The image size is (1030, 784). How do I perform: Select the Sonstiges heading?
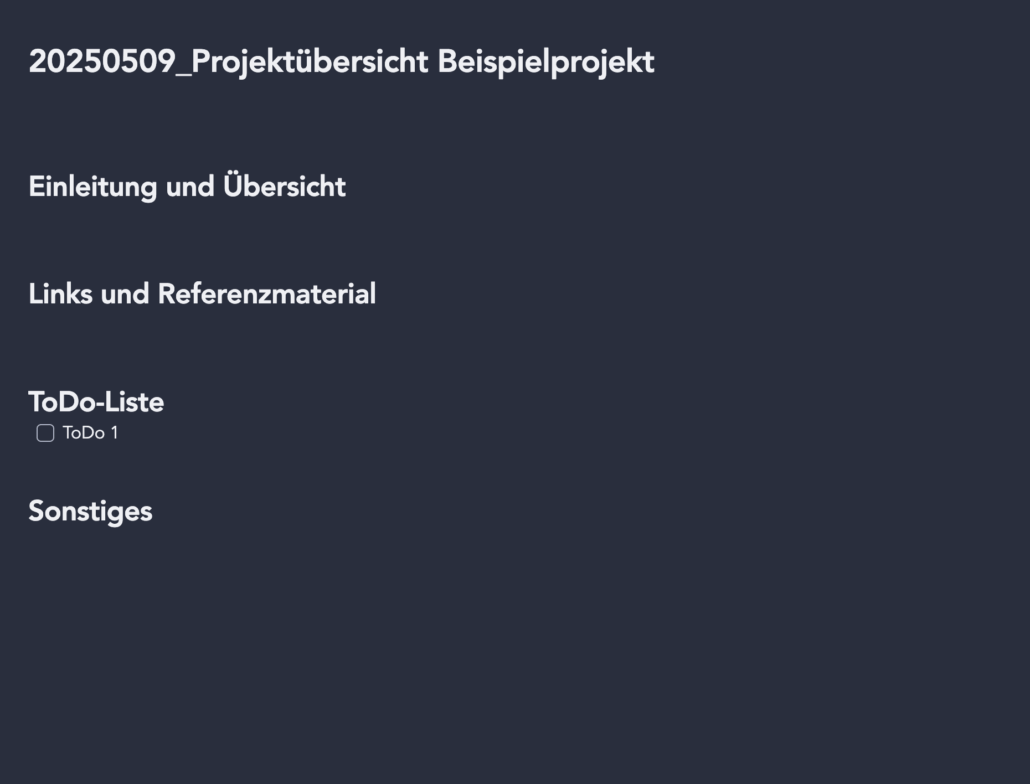[x=91, y=512]
